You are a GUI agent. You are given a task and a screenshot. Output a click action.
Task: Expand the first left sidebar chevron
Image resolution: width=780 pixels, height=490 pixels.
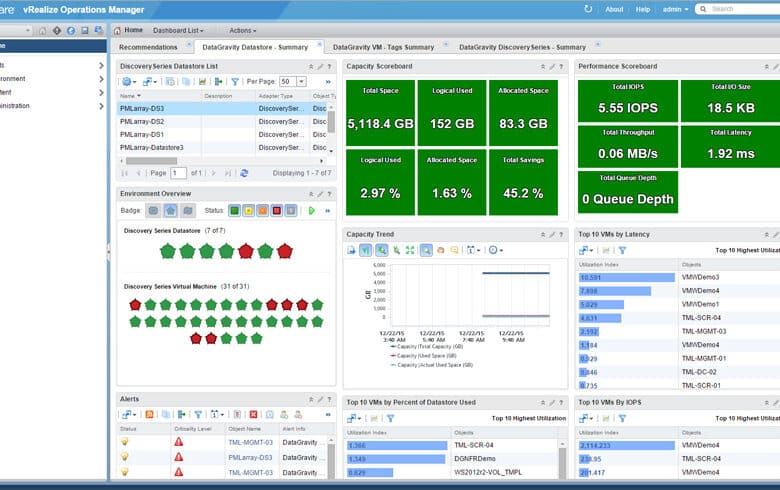coord(101,65)
